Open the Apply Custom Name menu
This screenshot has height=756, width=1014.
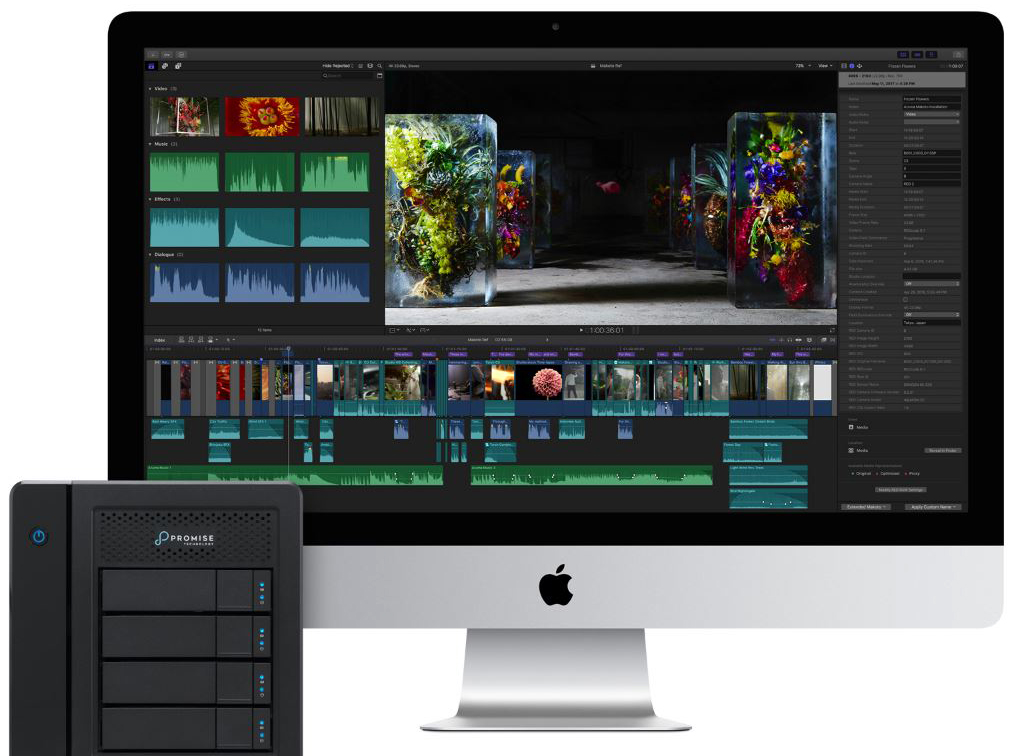click(933, 507)
